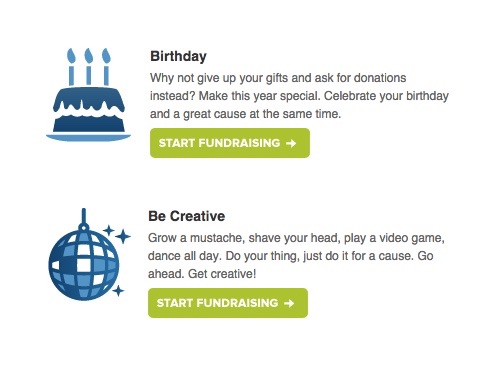The image size is (497, 382).
Task: Click the largest sparkle beside disco ball
Action: (123, 237)
